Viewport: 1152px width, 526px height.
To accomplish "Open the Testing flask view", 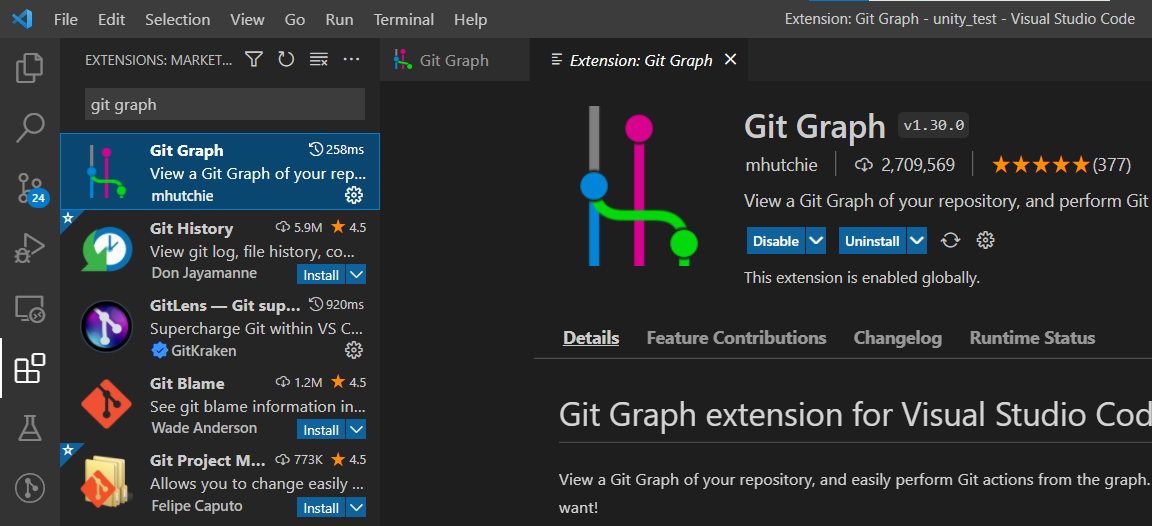I will (30, 428).
